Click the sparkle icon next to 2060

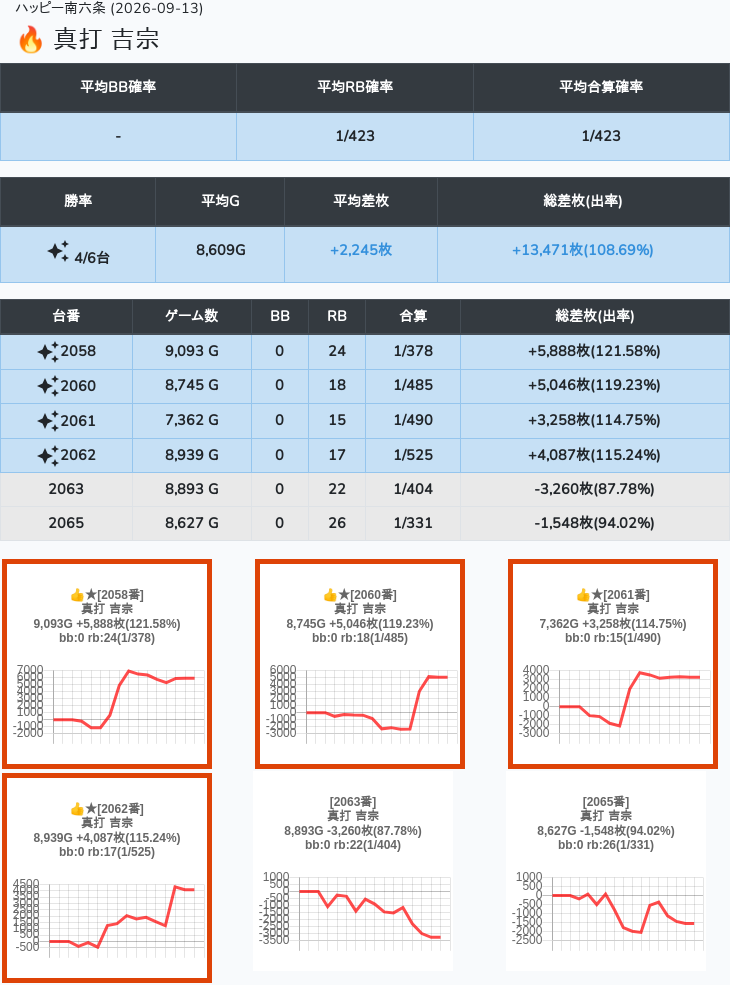tap(48, 386)
